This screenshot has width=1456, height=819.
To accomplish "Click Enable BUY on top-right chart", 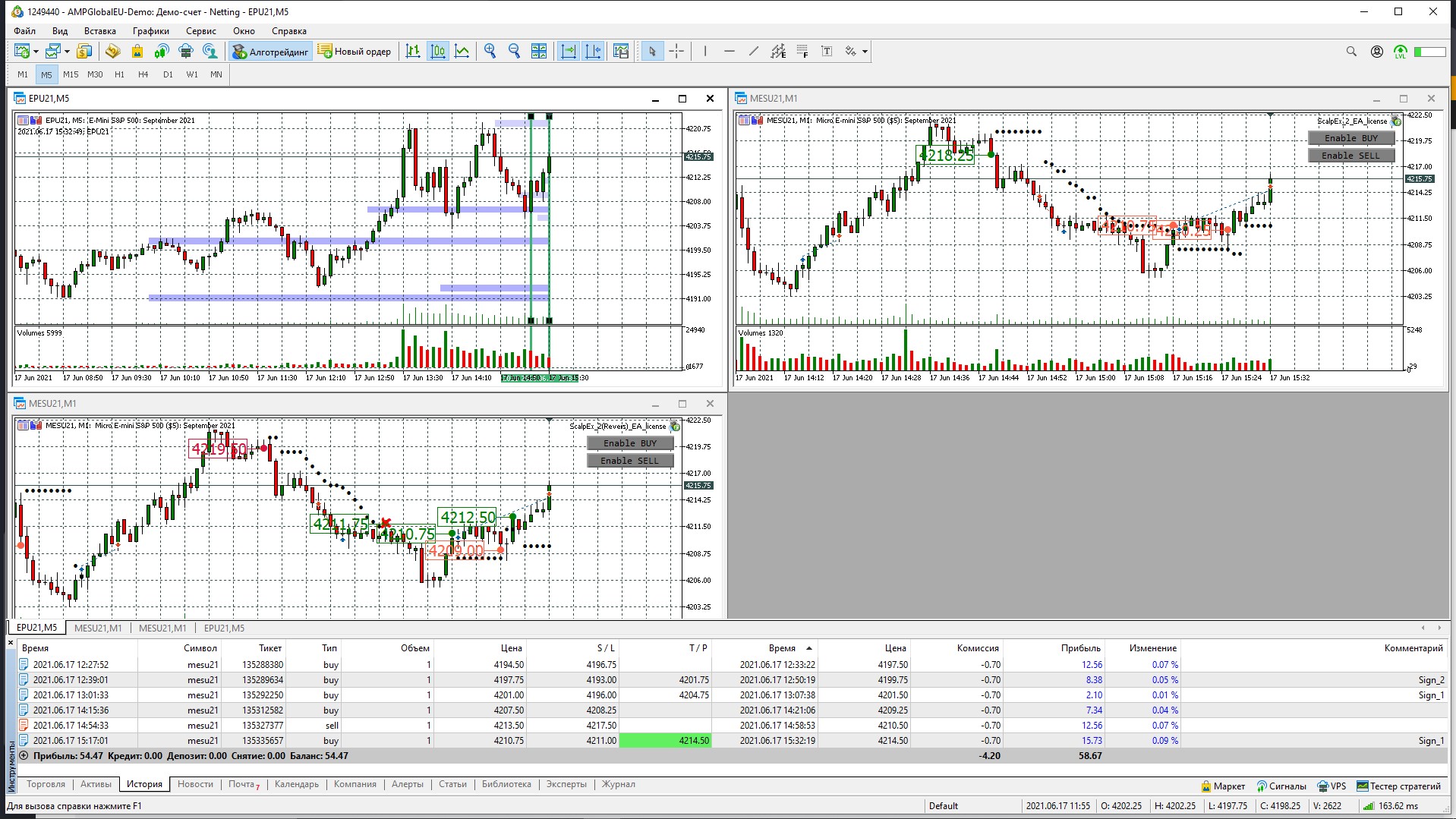I will 1350,138.
